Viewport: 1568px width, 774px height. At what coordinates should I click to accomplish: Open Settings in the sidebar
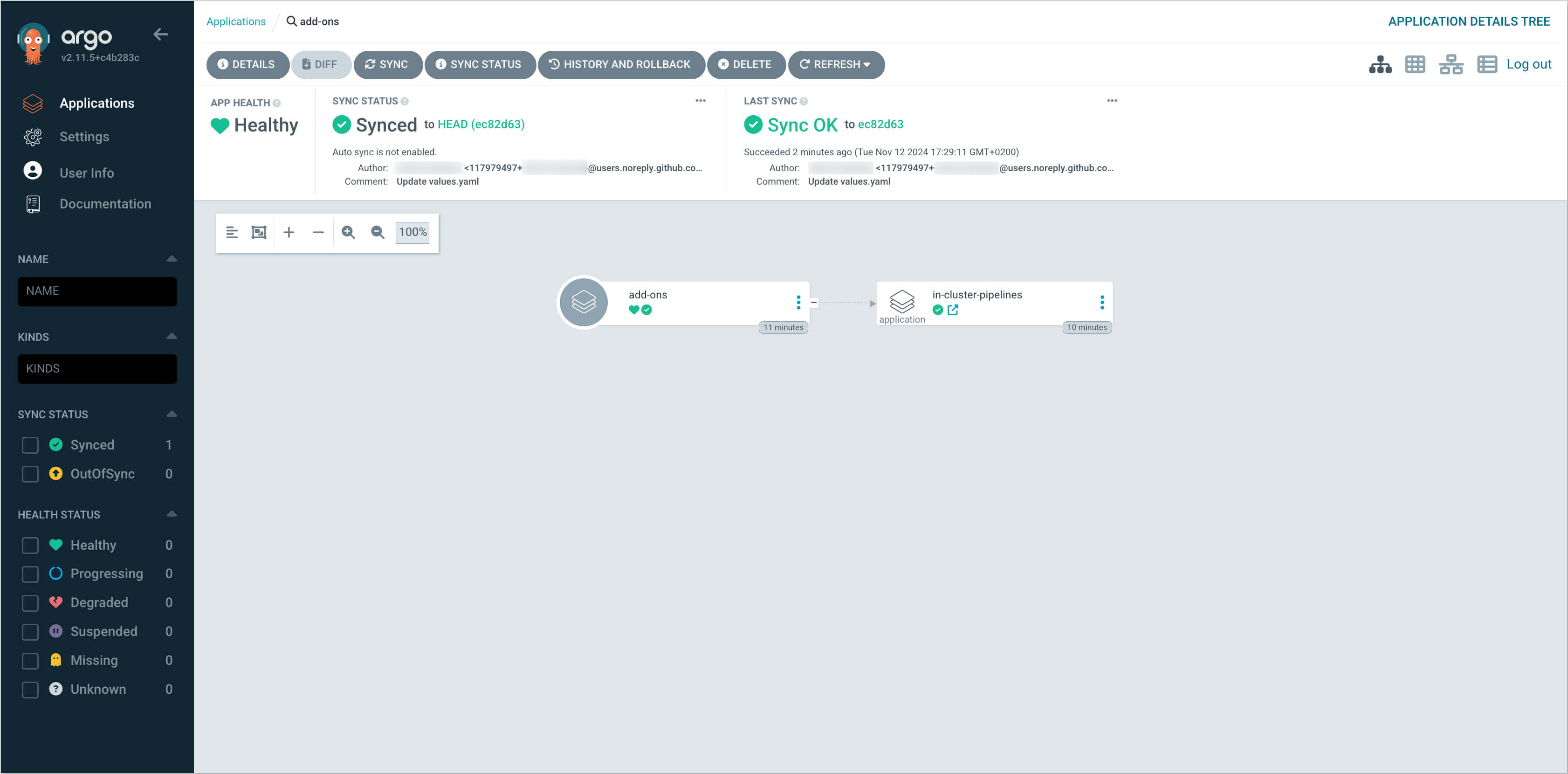(x=84, y=137)
